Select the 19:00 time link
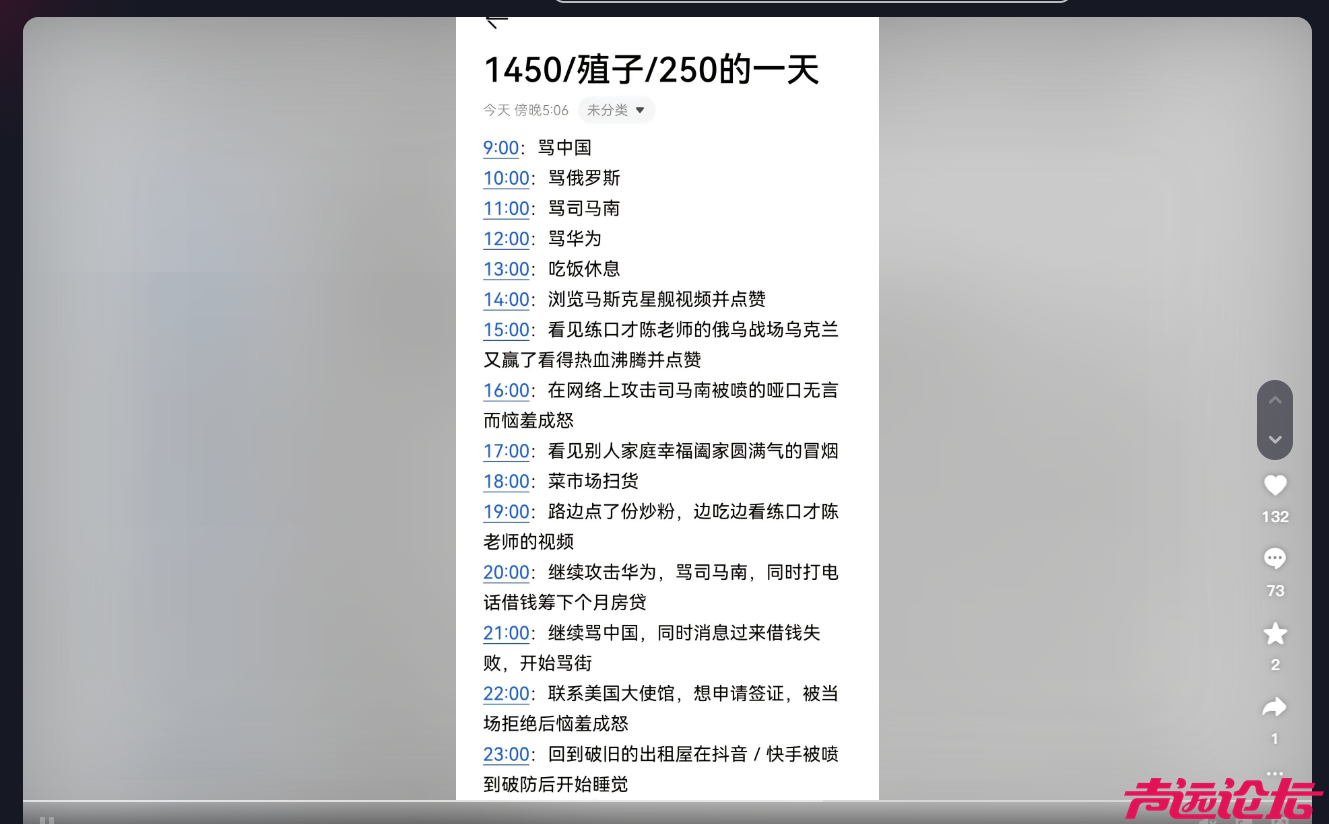This screenshot has width=1329, height=824. coord(506,512)
